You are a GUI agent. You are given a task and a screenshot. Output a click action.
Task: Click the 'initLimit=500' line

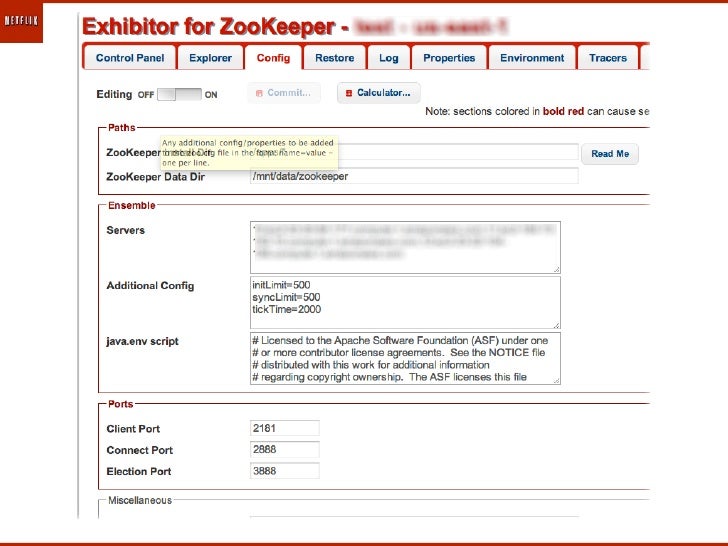[281, 285]
